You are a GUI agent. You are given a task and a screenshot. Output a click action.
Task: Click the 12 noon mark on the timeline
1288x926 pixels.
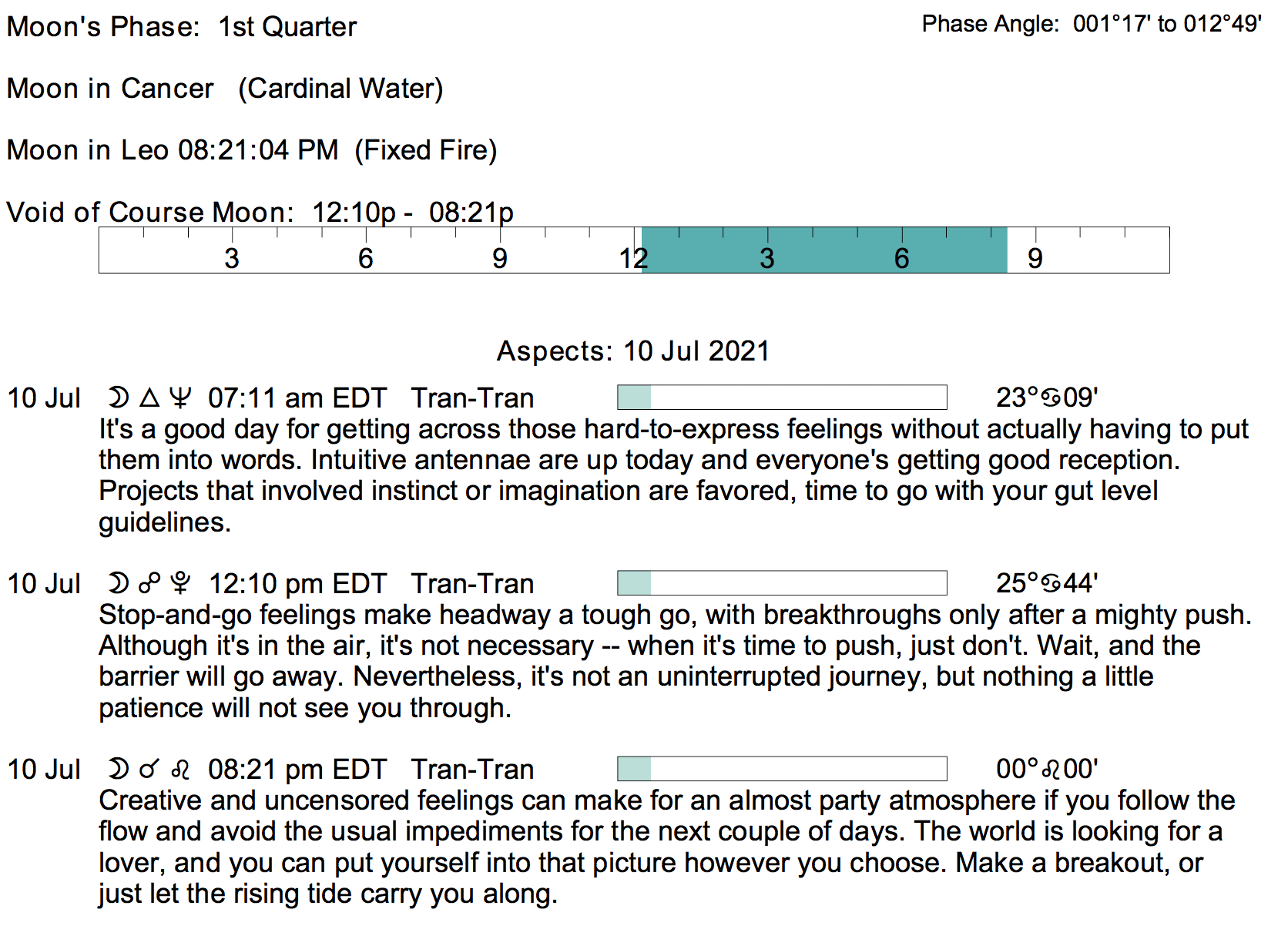click(x=633, y=258)
